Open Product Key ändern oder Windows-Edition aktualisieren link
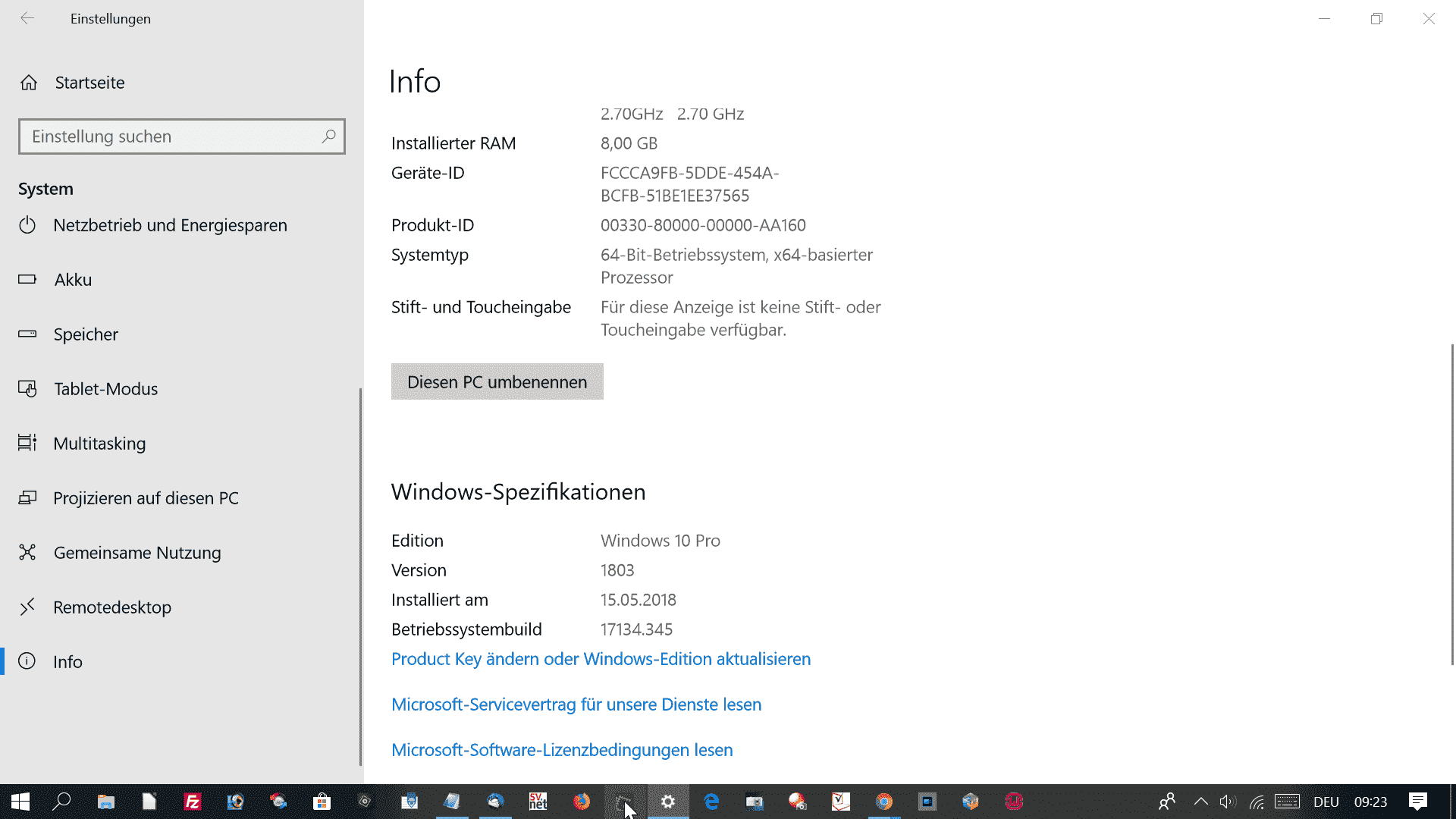The width and height of the screenshot is (1456, 819). [x=601, y=659]
